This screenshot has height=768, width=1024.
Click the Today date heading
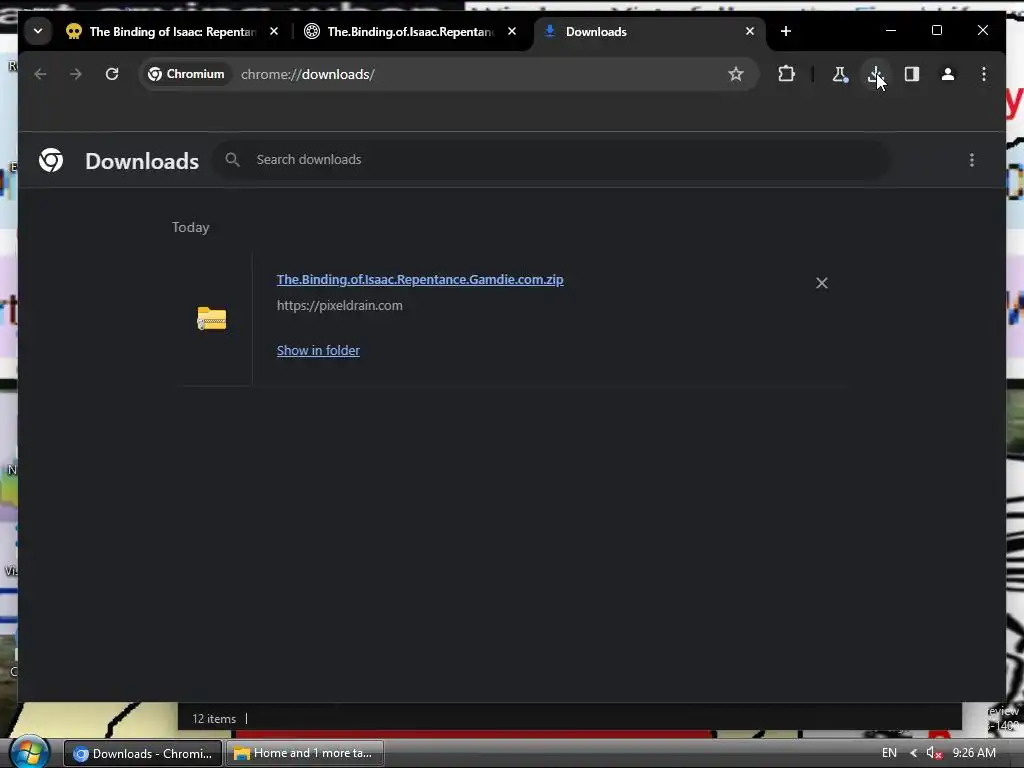(x=191, y=227)
